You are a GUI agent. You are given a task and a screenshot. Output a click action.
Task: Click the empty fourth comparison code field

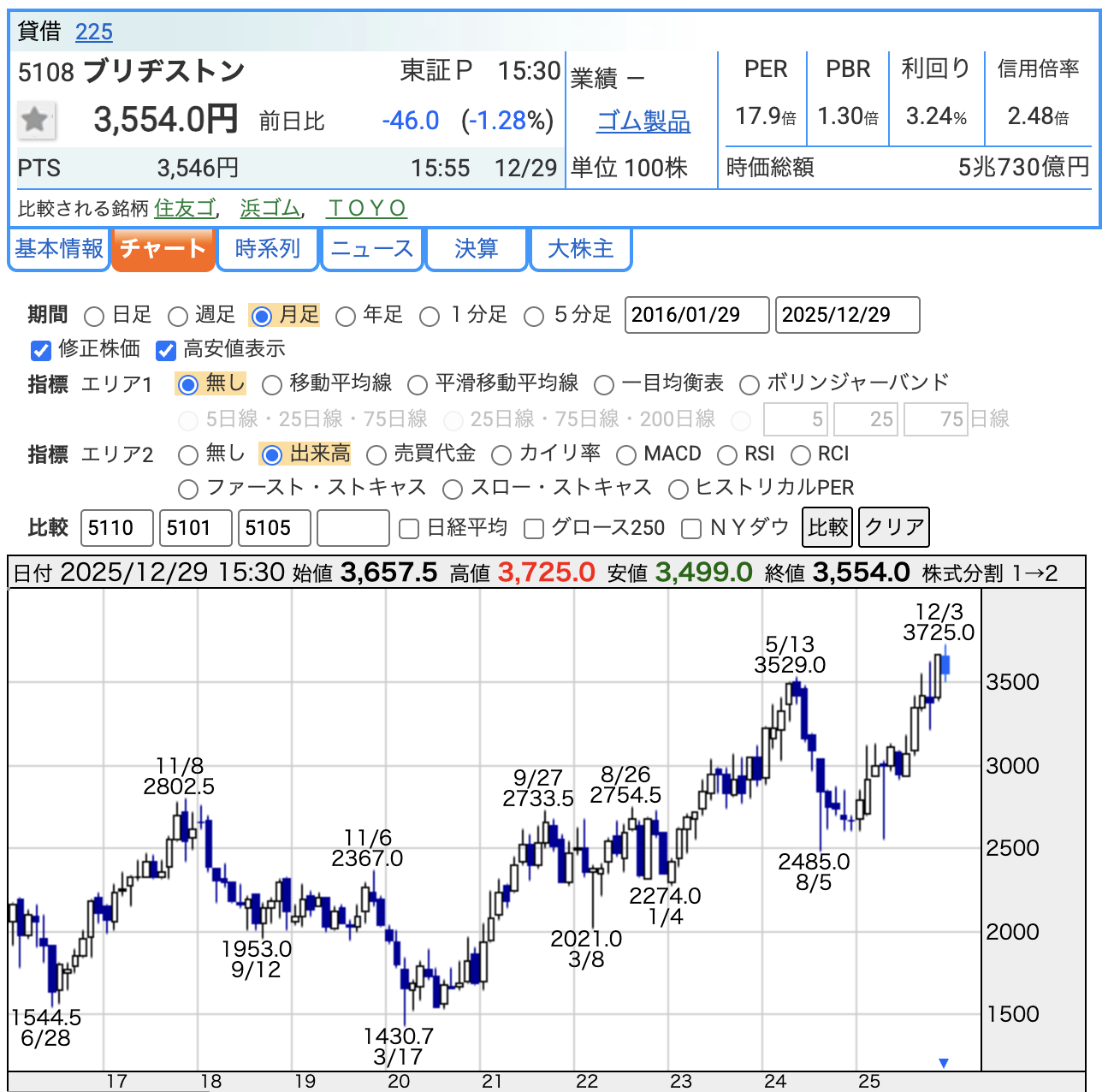pyautogui.click(x=353, y=527)
